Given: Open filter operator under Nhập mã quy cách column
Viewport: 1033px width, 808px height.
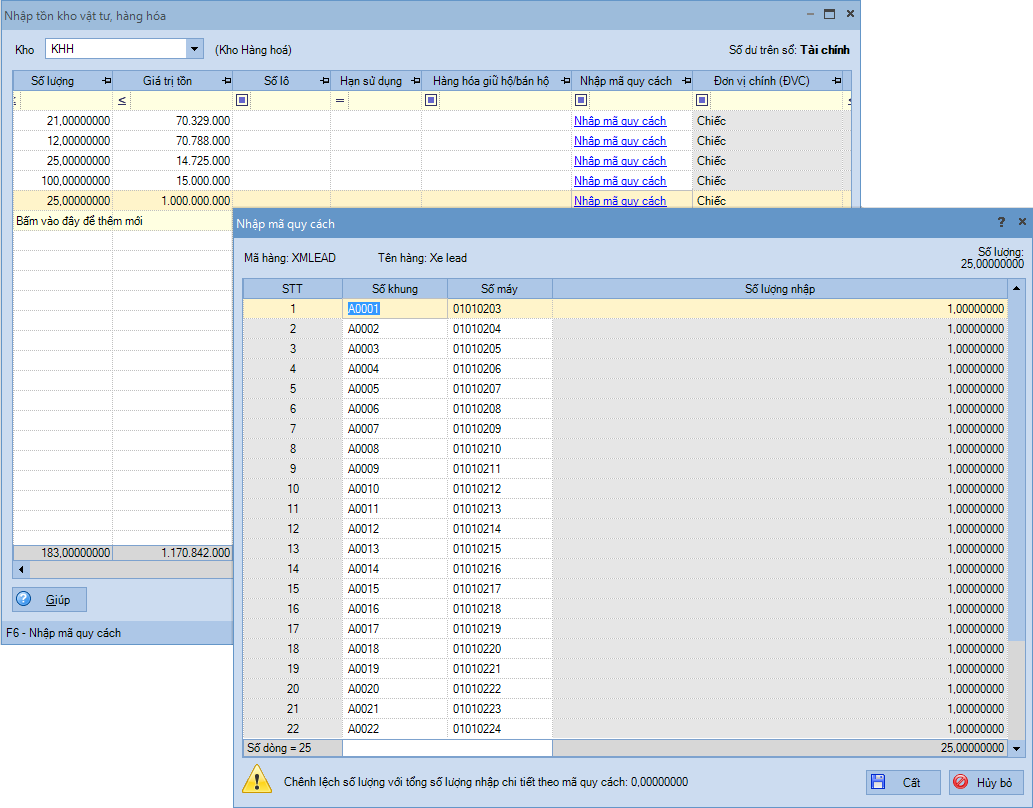Looking at the screenshot, I should (x=581, y=100).
